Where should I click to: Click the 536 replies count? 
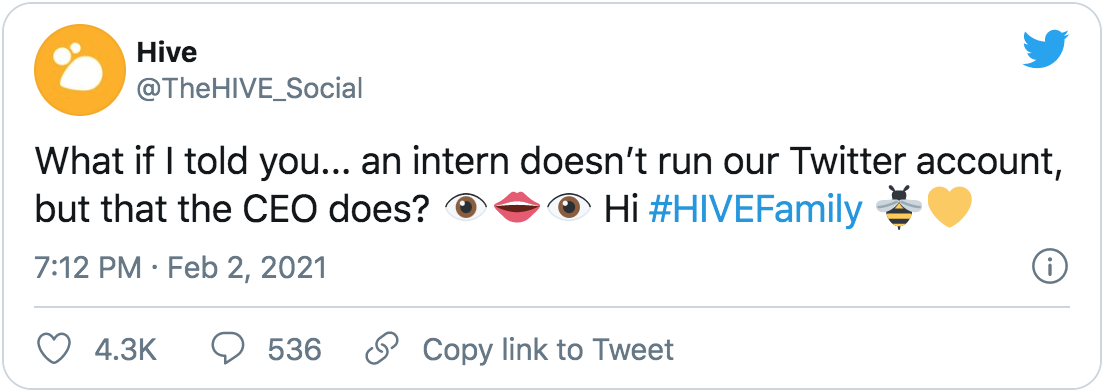pyautogui.click(x=294, y=350)
